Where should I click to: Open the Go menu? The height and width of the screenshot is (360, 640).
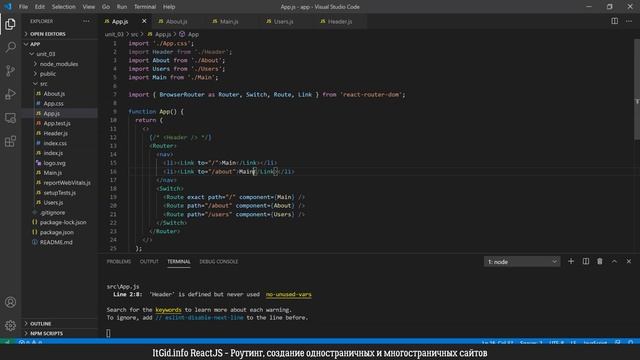pos(106,7)
